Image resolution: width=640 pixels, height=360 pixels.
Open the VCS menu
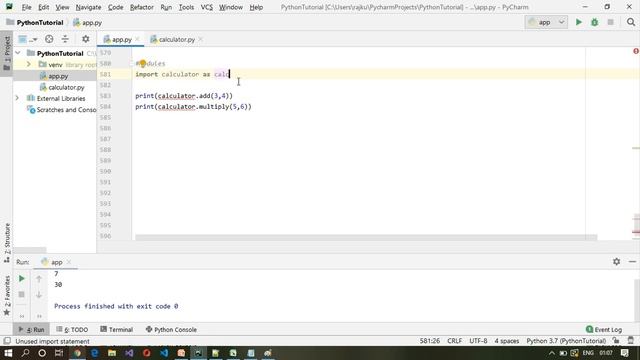pyautogui.click(x=207, y=7)
